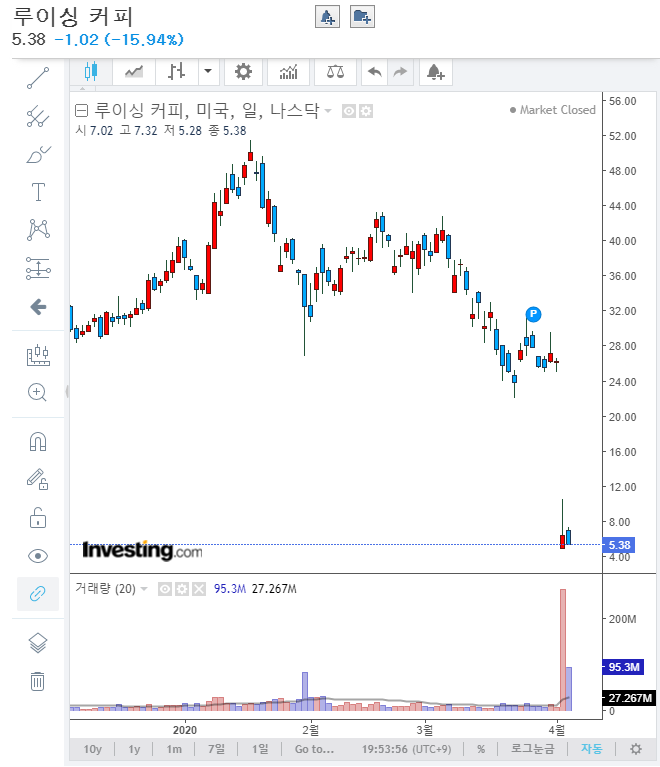
Task: Toggle the 로그눈금 log scale
Action: (532, 749)
